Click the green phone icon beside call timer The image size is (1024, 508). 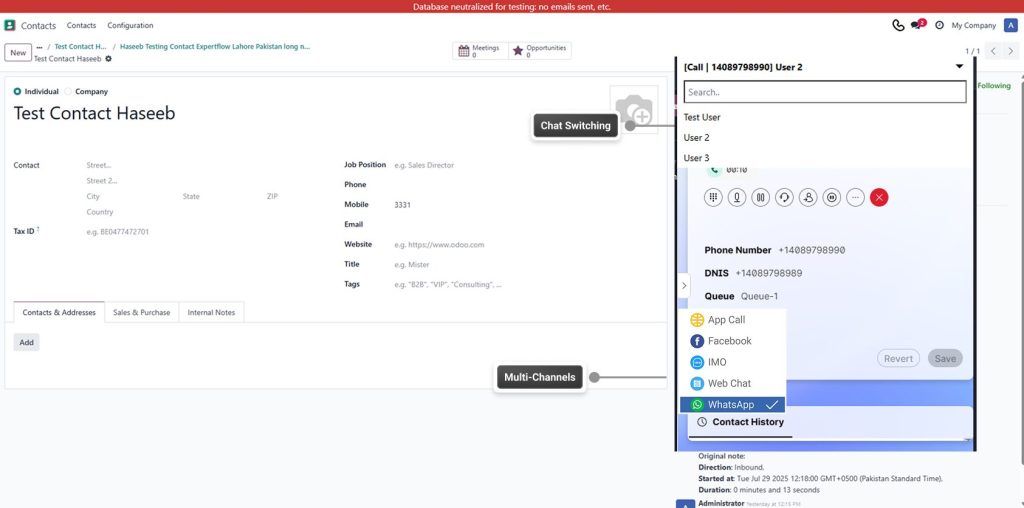coord(714,169)
